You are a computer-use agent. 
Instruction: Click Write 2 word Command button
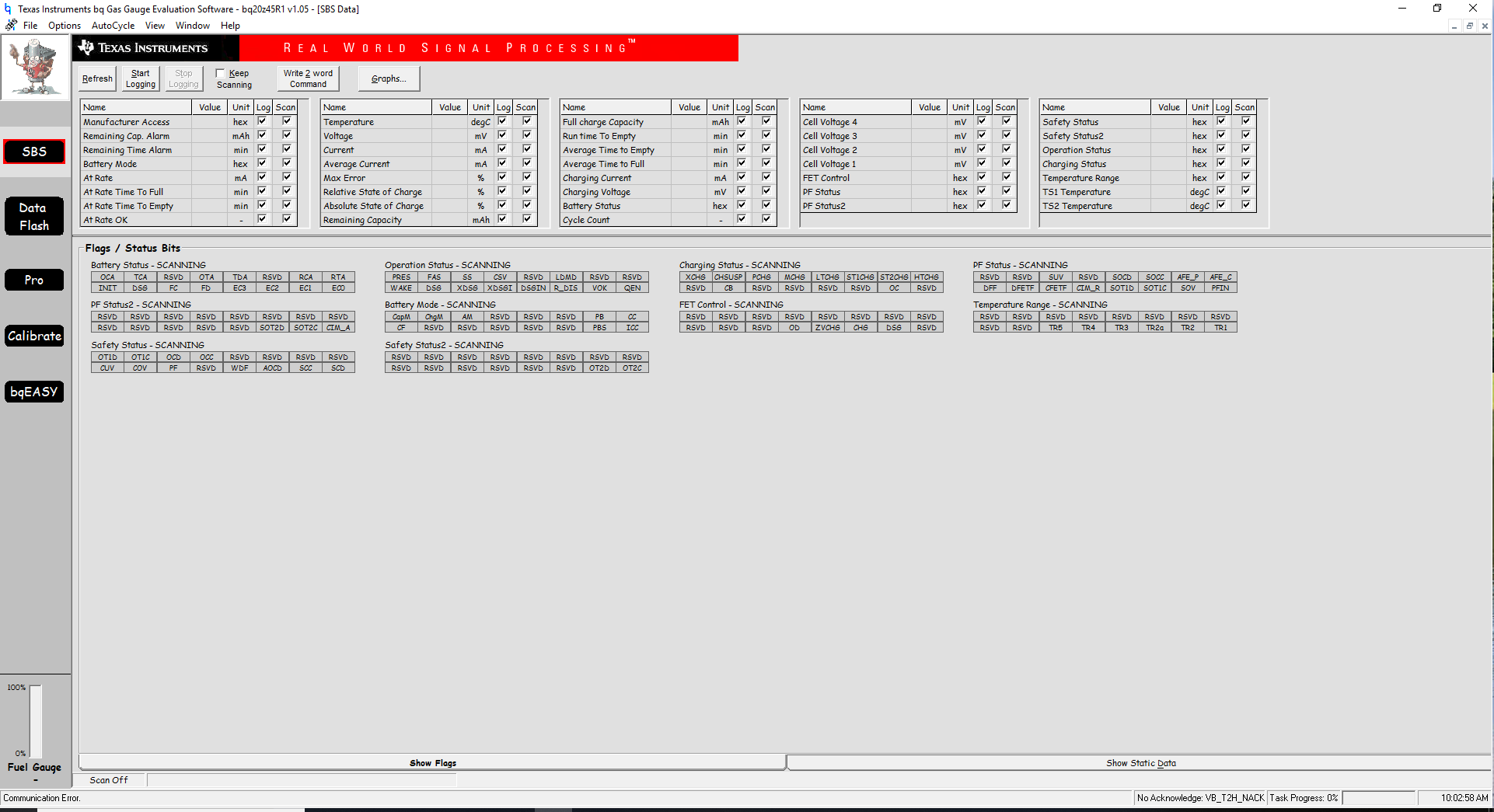(x=308, y=78)
